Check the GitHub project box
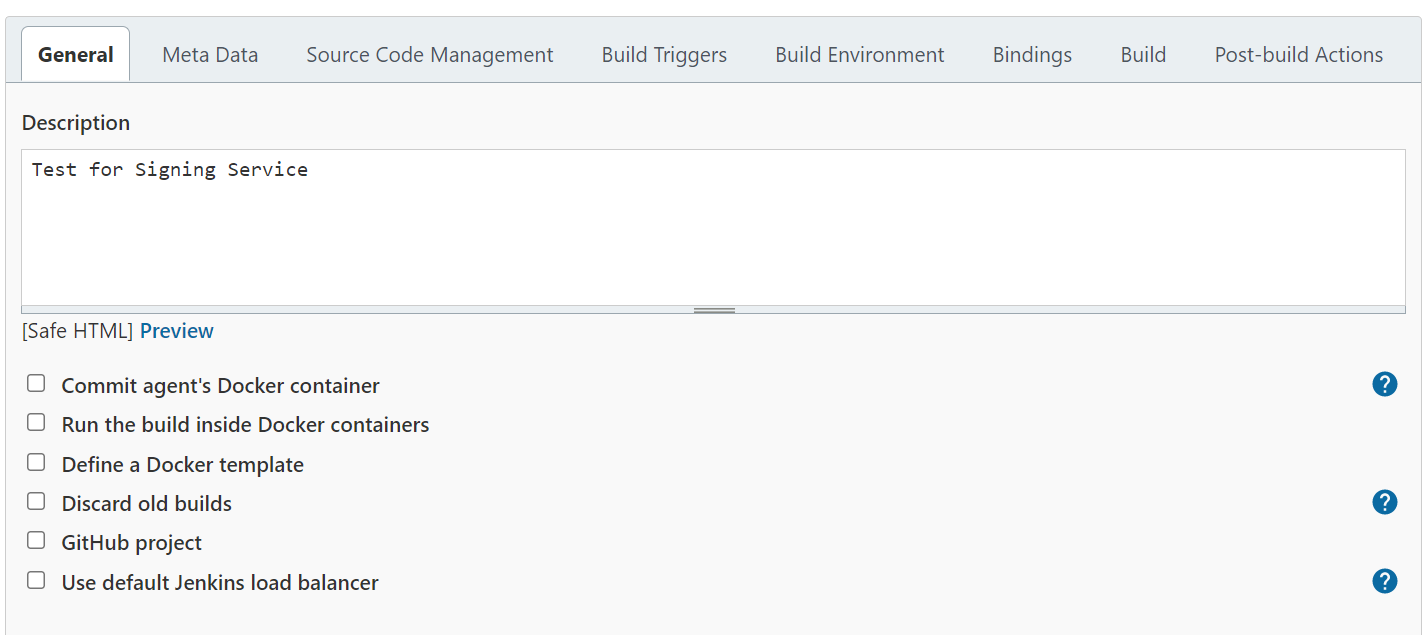The height and width of the screenshot is (635, 1423). tap(36, 541)
